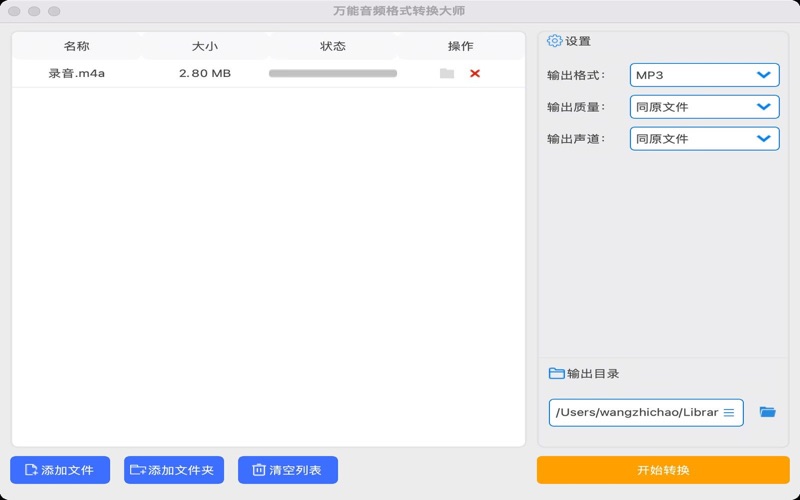The width and height of the screenshot is (800, 500).
Task: Clear the list with 清空列表
Action: [x=288, y=470]
